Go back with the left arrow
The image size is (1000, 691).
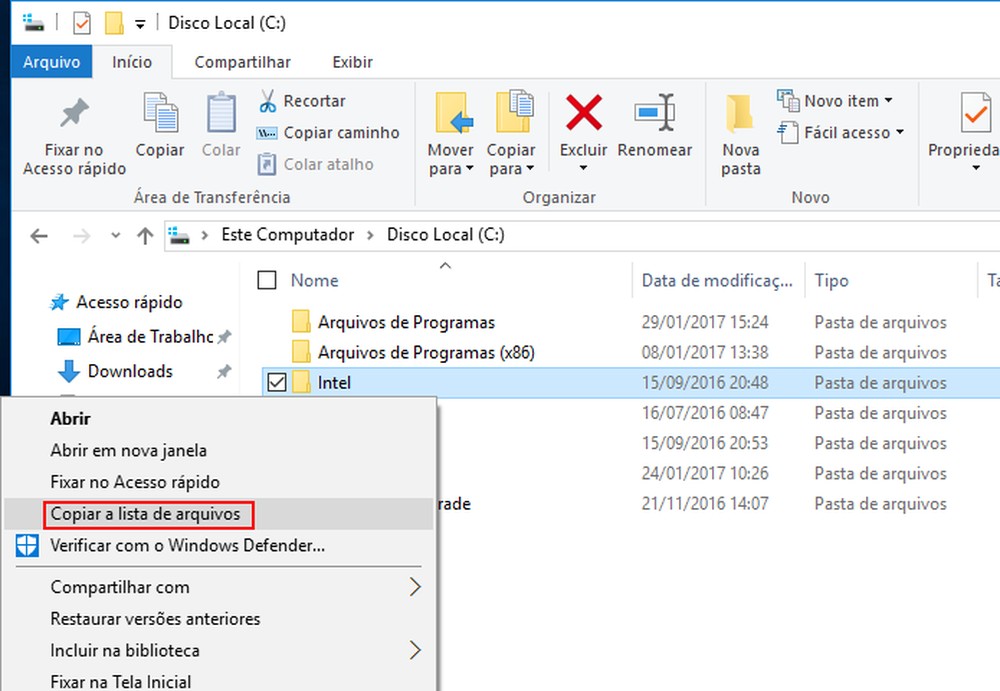39,236
